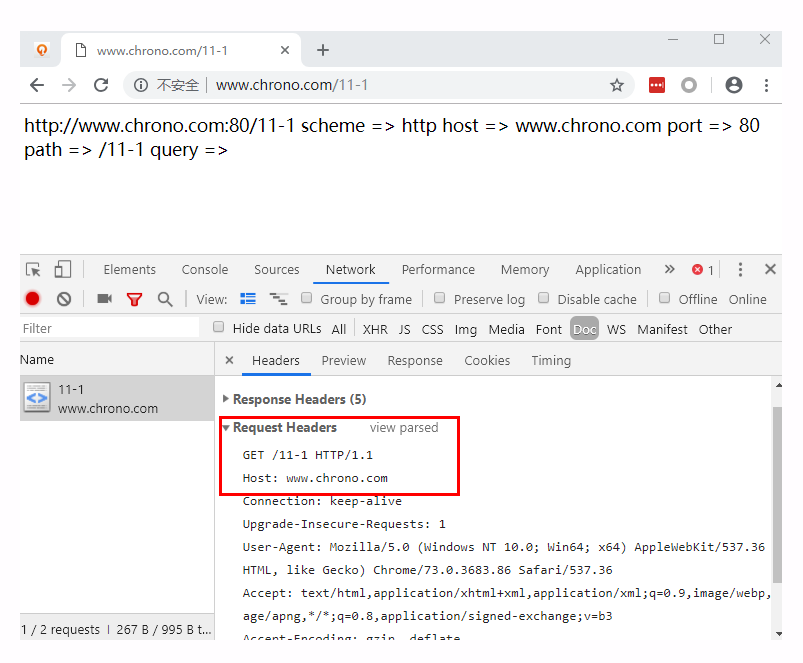Select the inspect element cursor icon

[x=33, y=269]
